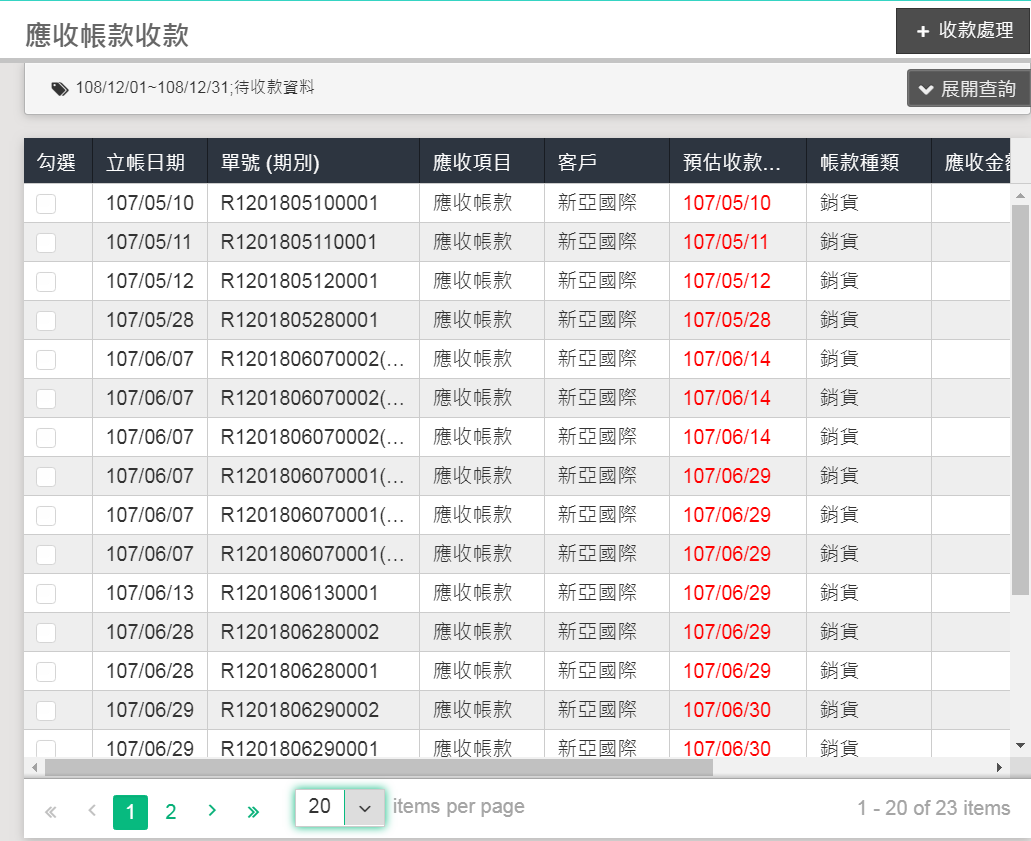This screenshot has width=1031, height=841.
Task: Expand the 展開查詢 query panel
Action: pyautogui.click(x=967, y=88)
